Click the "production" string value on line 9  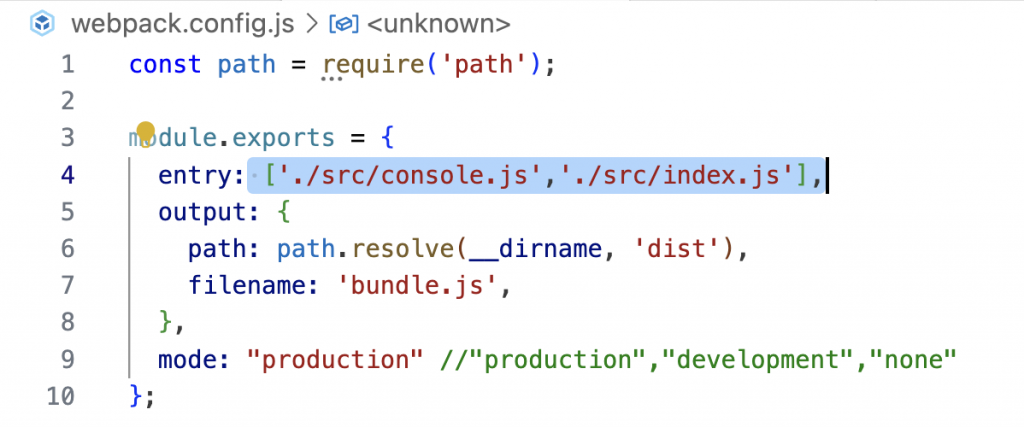click(335, 358)
